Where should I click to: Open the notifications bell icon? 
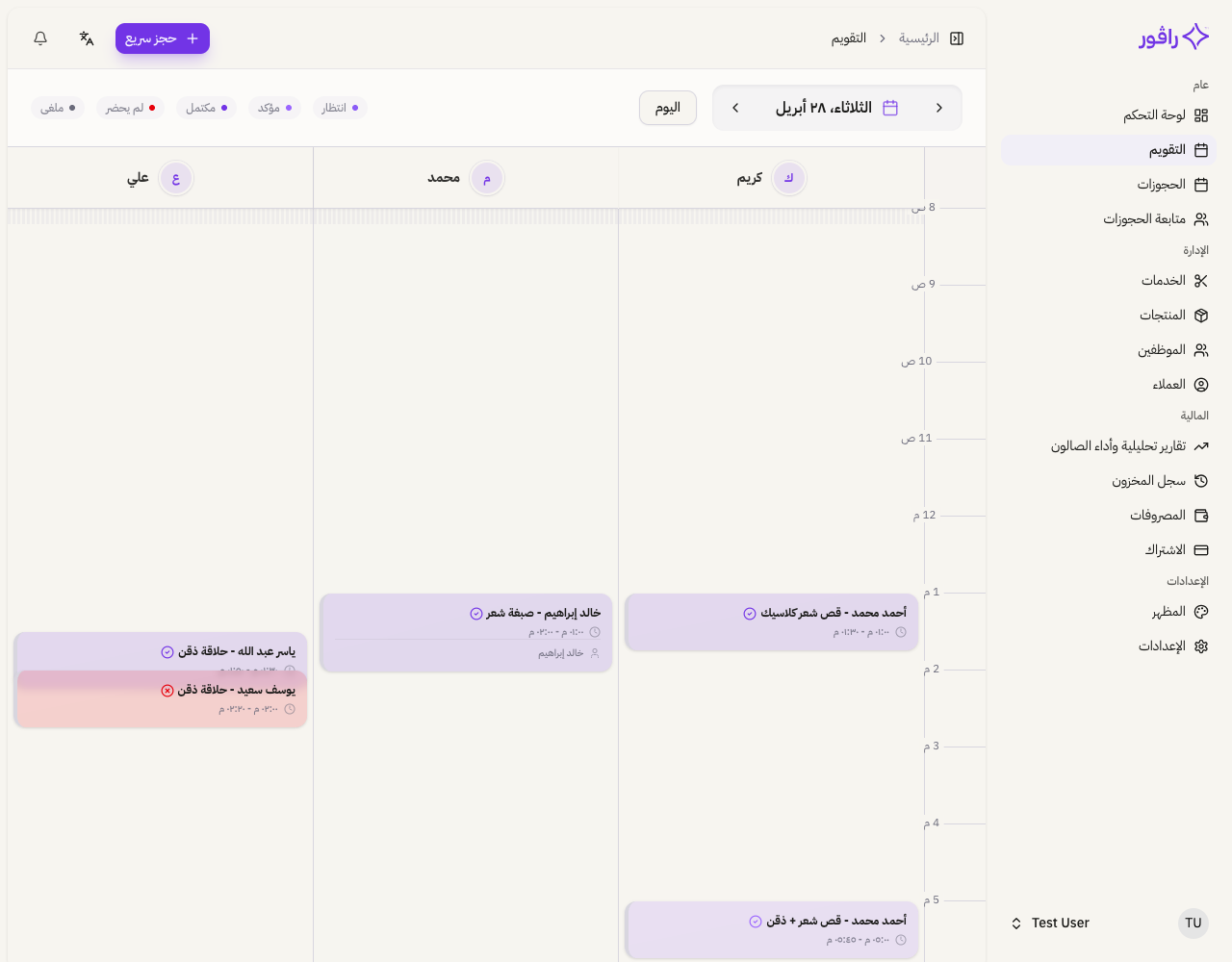point(39,38)
